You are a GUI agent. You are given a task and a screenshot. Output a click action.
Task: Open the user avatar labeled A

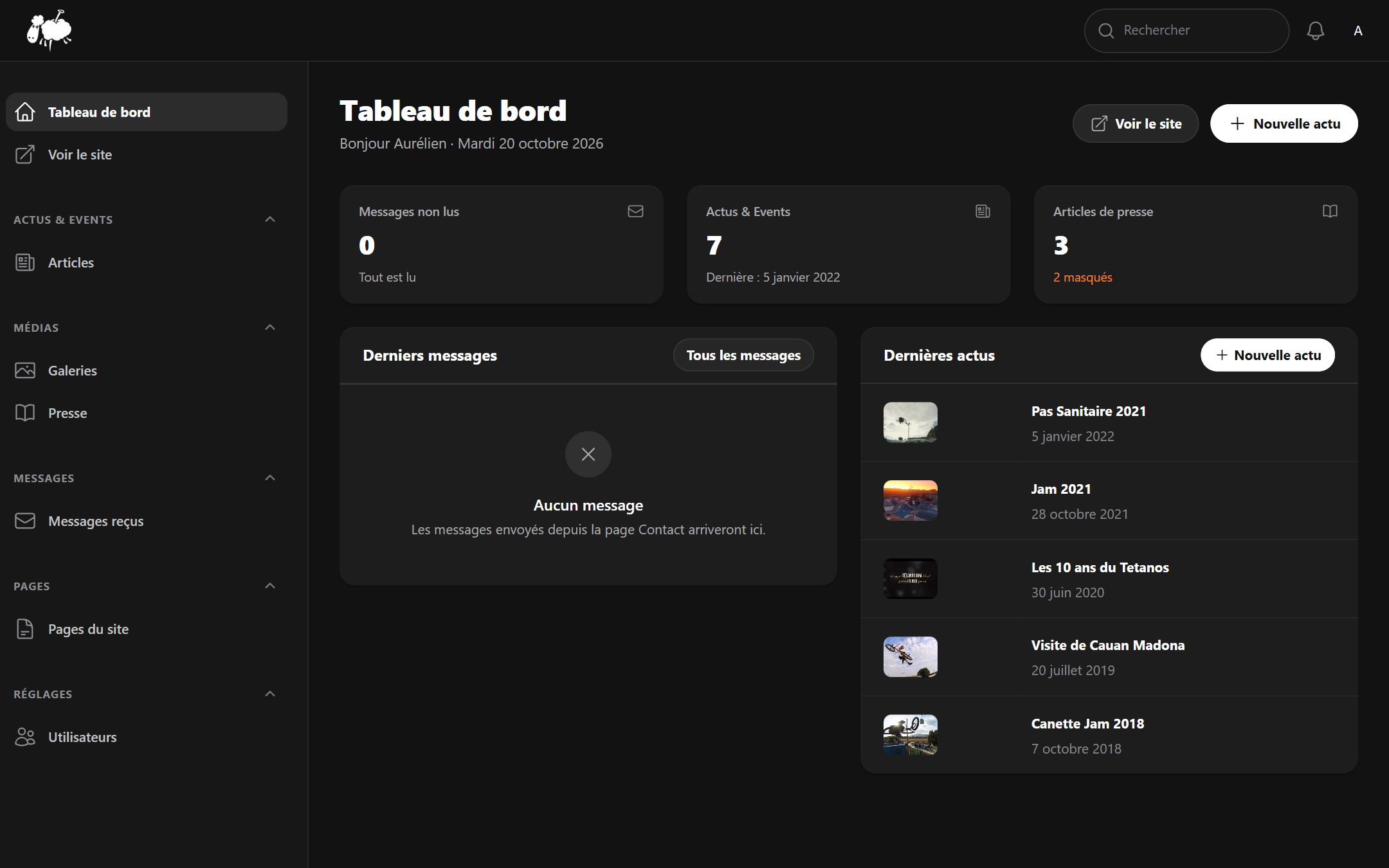(1357, 30)
